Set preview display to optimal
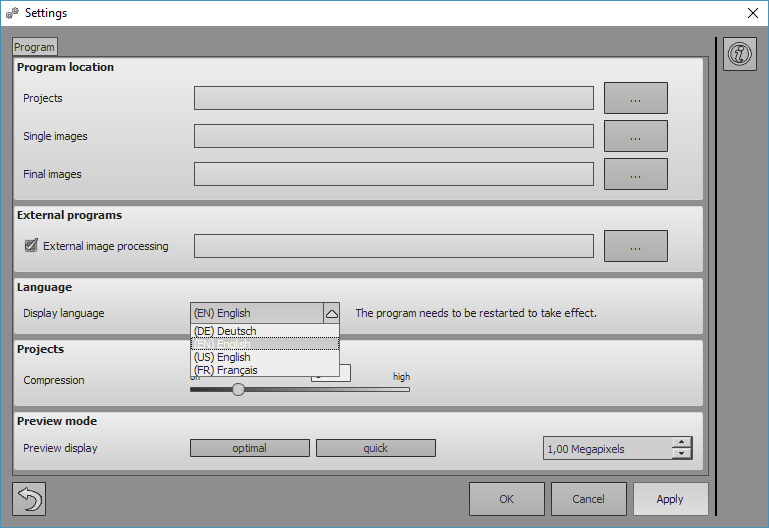Viewport: 769px width, 528px height. click(x=250, y=448)
